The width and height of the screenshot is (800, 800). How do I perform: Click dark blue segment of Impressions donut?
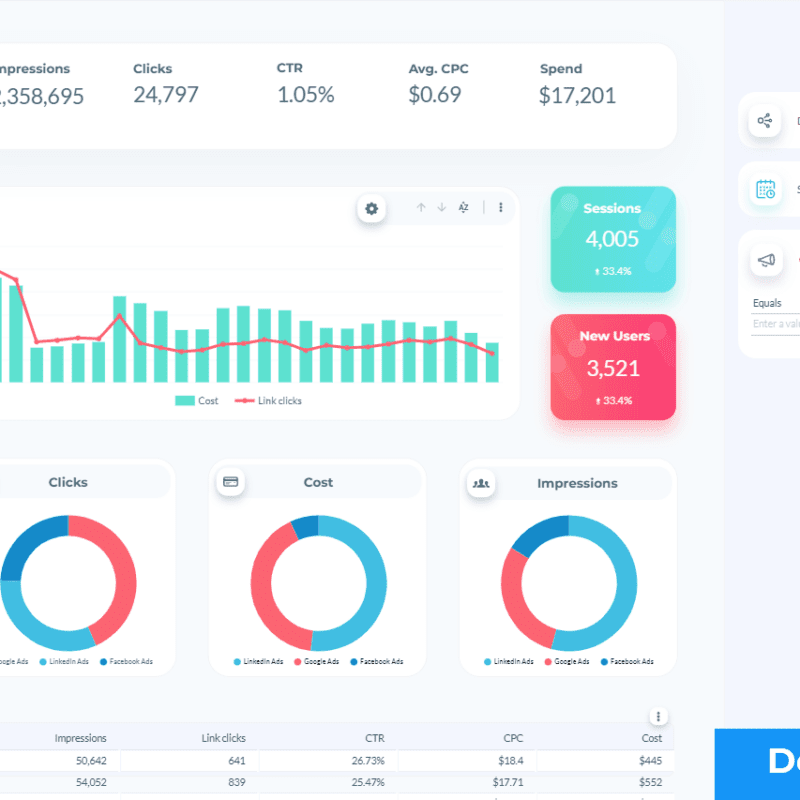pyautogui.click(x=541, y=535)
